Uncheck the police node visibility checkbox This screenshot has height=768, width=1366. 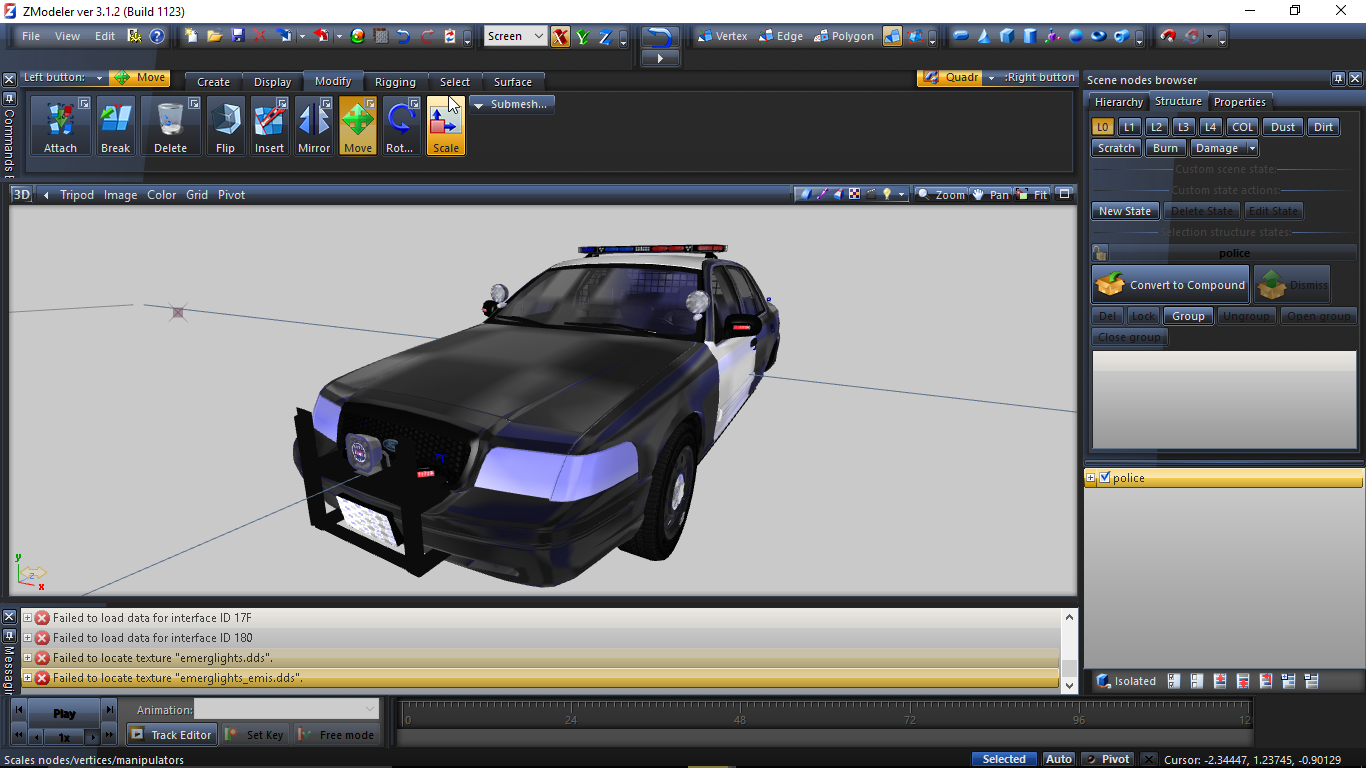(x=1105, y=478)
